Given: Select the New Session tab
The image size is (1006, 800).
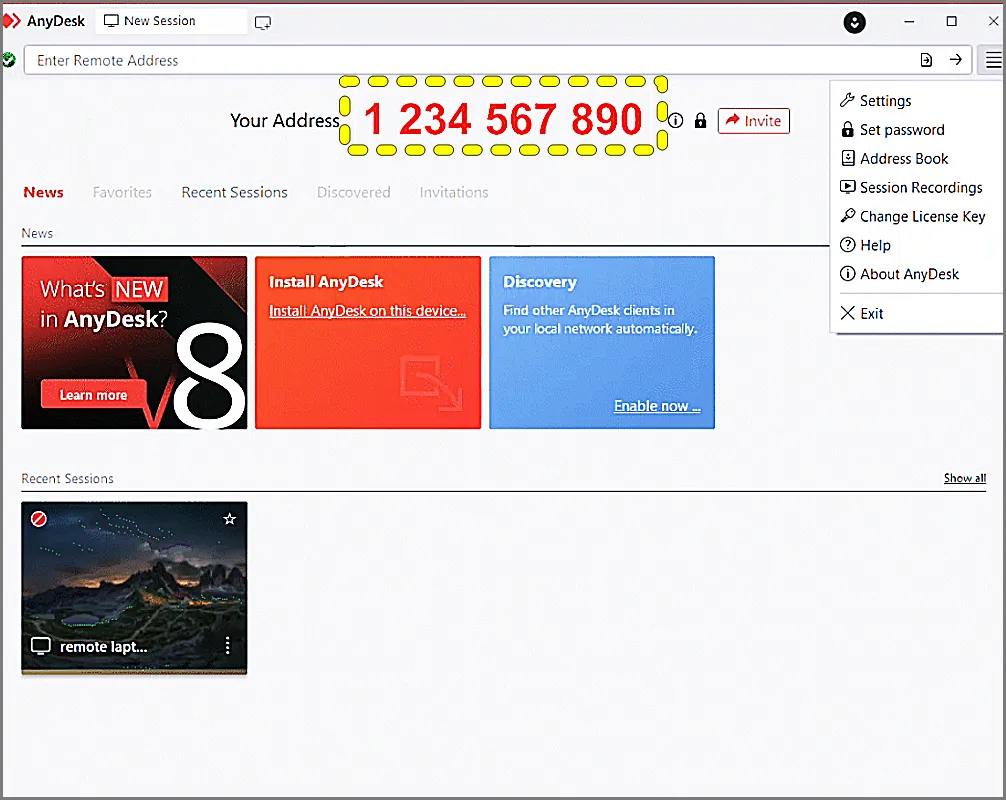Looking at the screenshot, I should click(171, 21).
